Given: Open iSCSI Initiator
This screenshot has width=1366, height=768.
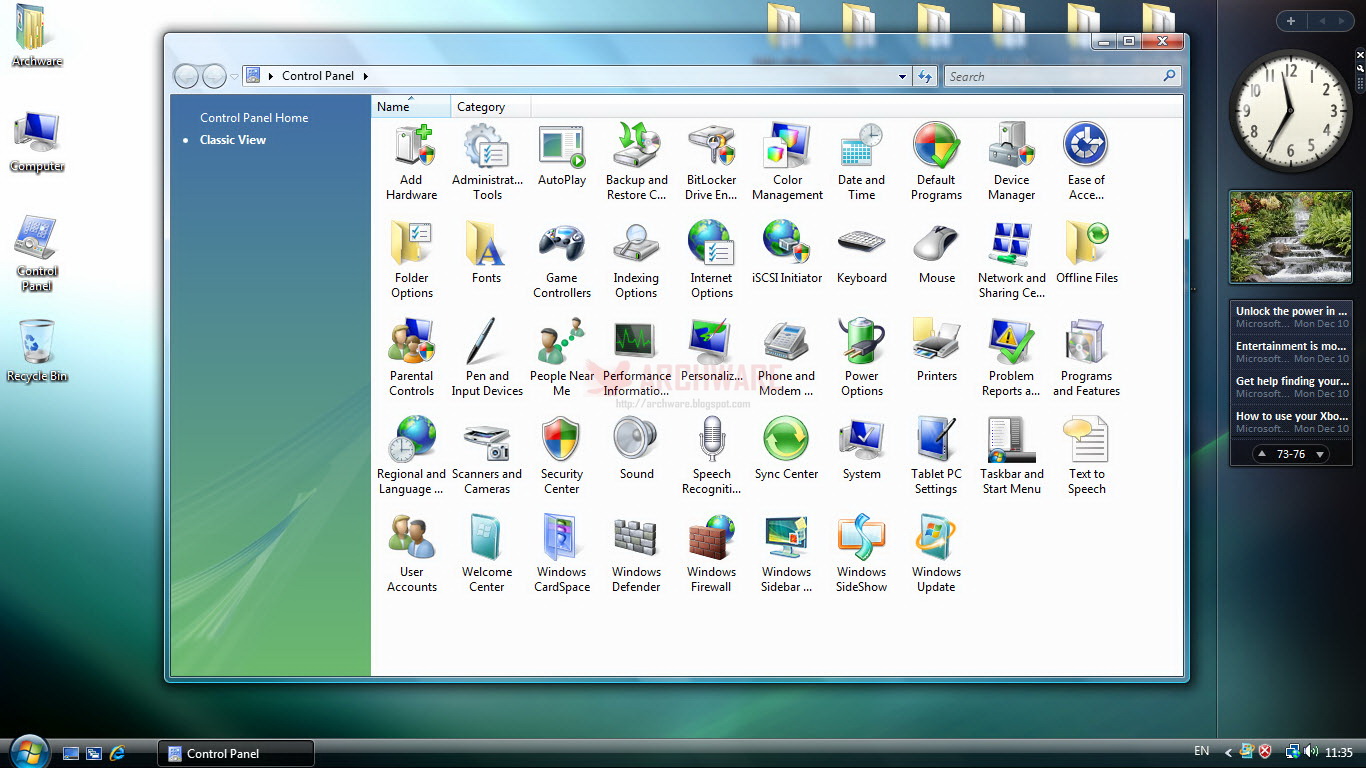Looking at the screenshot, I should [787, 253].
